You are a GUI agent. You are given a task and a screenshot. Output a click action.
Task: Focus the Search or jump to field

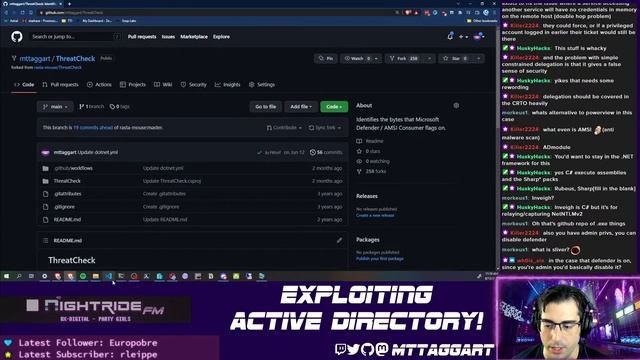[76, 37]
